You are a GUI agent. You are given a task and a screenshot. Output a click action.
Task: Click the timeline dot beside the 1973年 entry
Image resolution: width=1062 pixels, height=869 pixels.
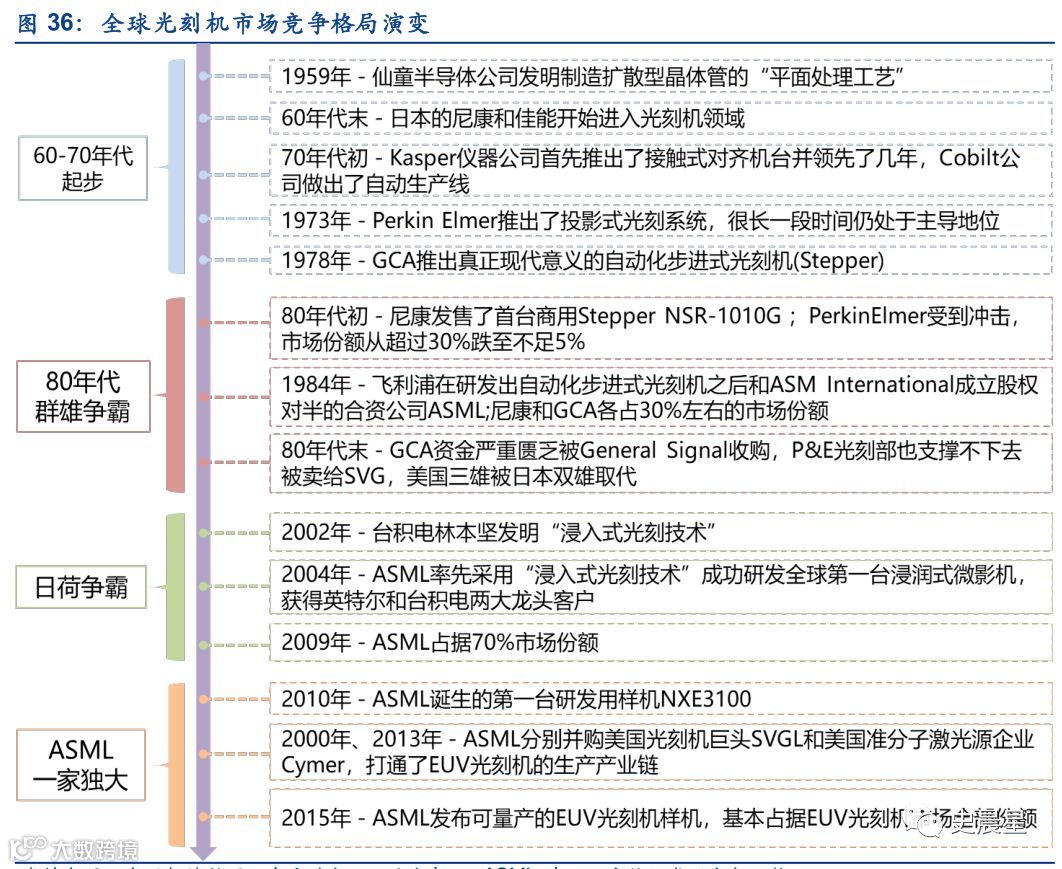tap(203, 219)
